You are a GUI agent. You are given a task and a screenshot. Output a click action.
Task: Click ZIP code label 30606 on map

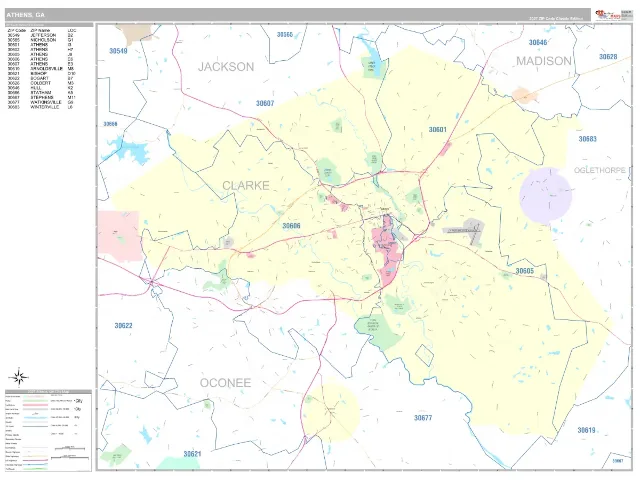click(291, 226)
